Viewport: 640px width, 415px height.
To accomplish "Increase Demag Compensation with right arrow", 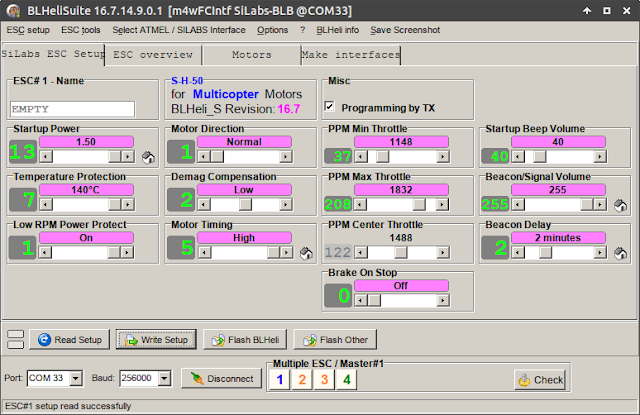I will click(x=286, y=205).
